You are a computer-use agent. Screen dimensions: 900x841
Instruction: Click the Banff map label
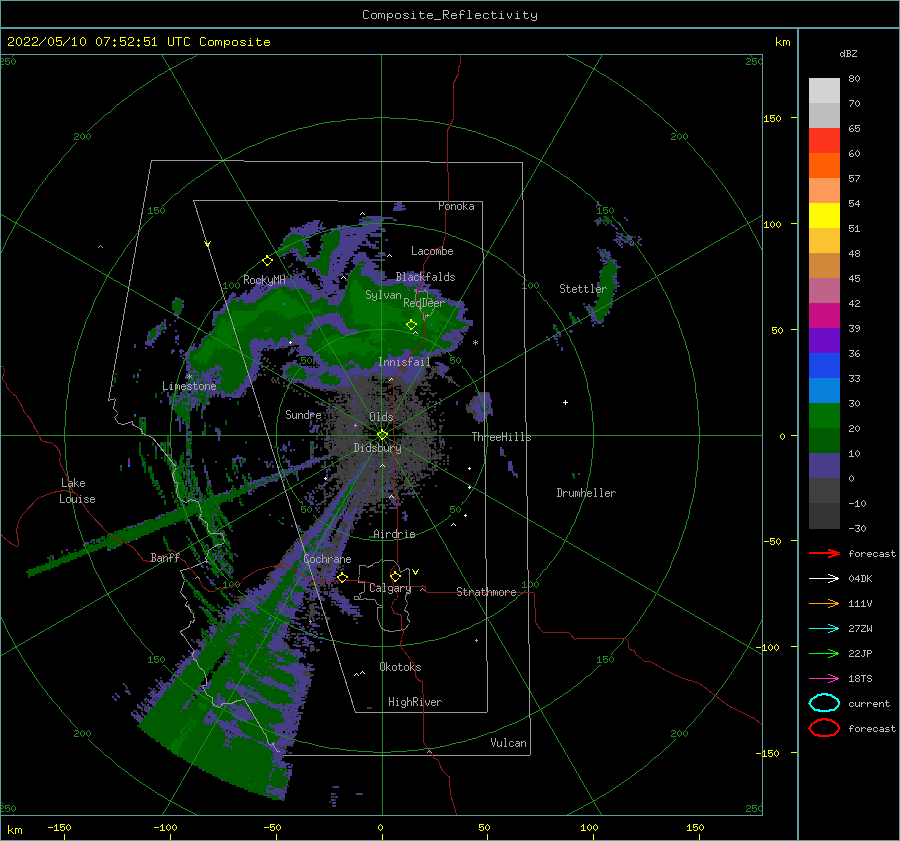[165, 557]
